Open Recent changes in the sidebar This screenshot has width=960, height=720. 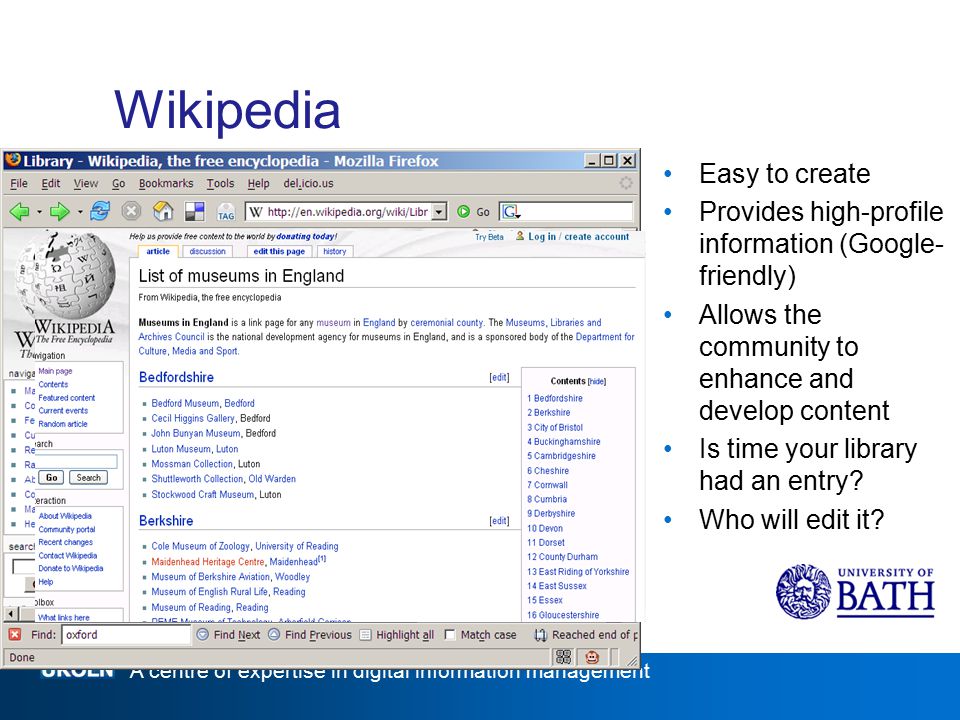66,542
